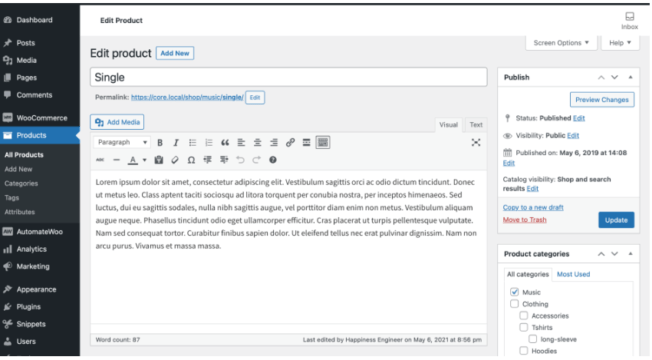Align text center
The width and height of the screenshot is (652, 360).
(257, 143)
